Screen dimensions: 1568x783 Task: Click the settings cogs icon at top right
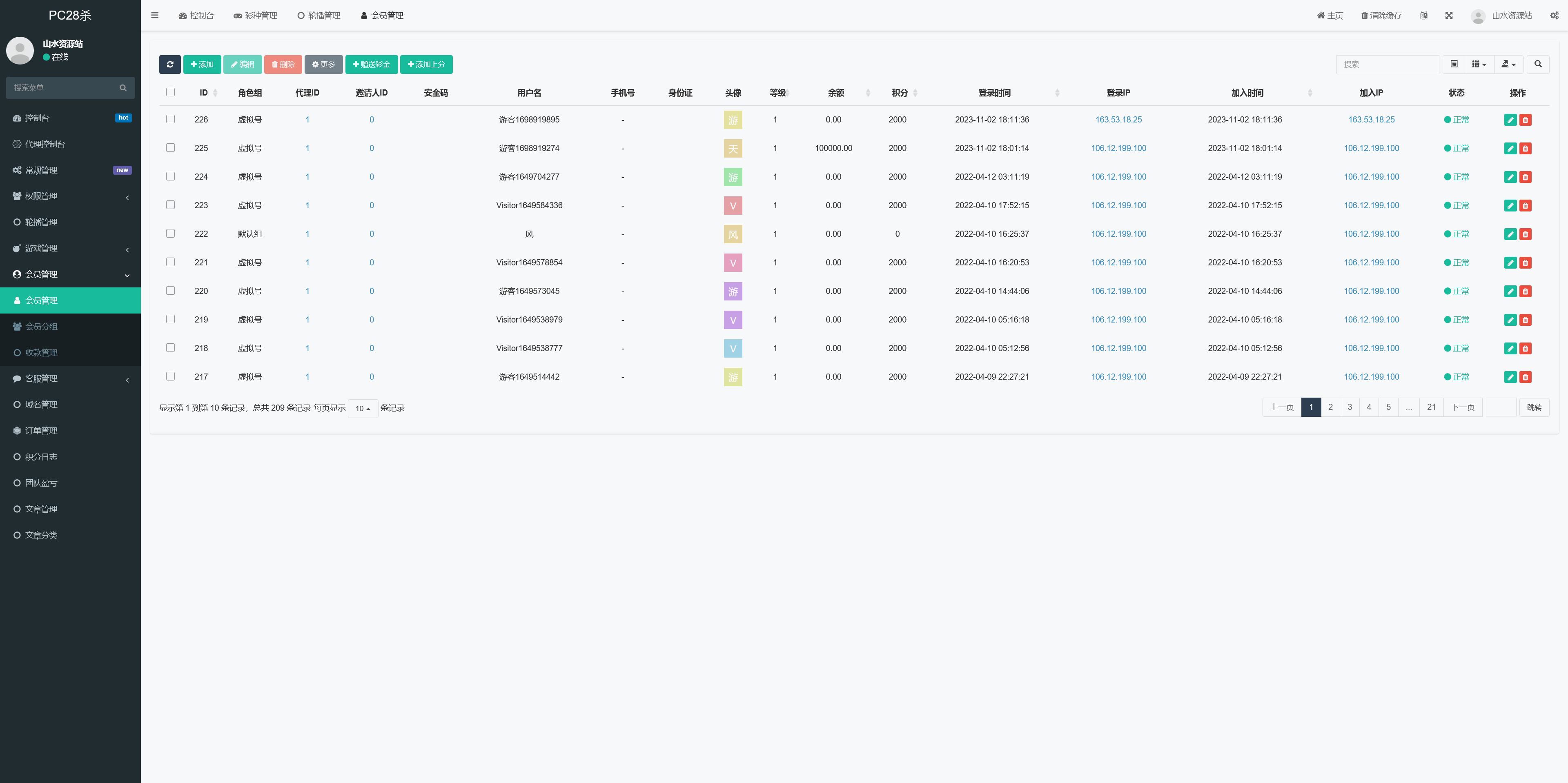pyautogui.click(x=1554, y=16)
